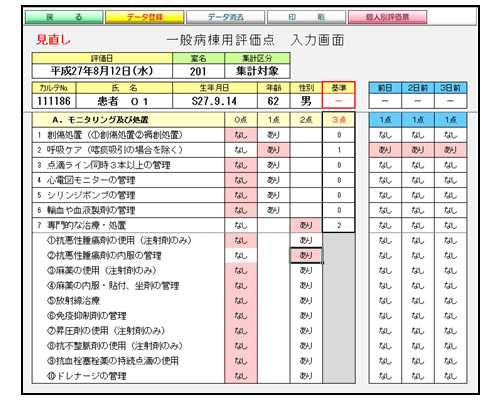Screen dimensions: 500x400
Task: Click the 印刷 print button
Action: 306,17
